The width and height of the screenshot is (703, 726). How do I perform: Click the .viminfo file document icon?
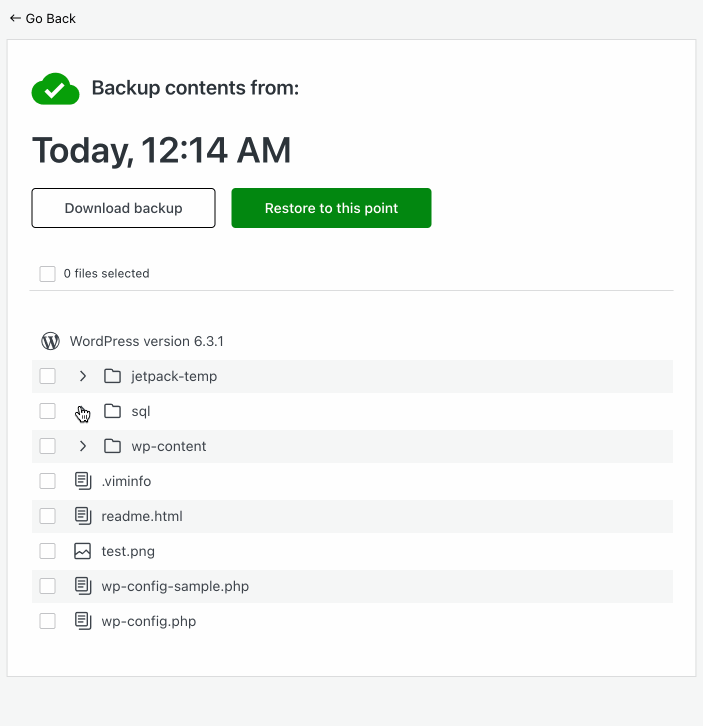[82, 481]
